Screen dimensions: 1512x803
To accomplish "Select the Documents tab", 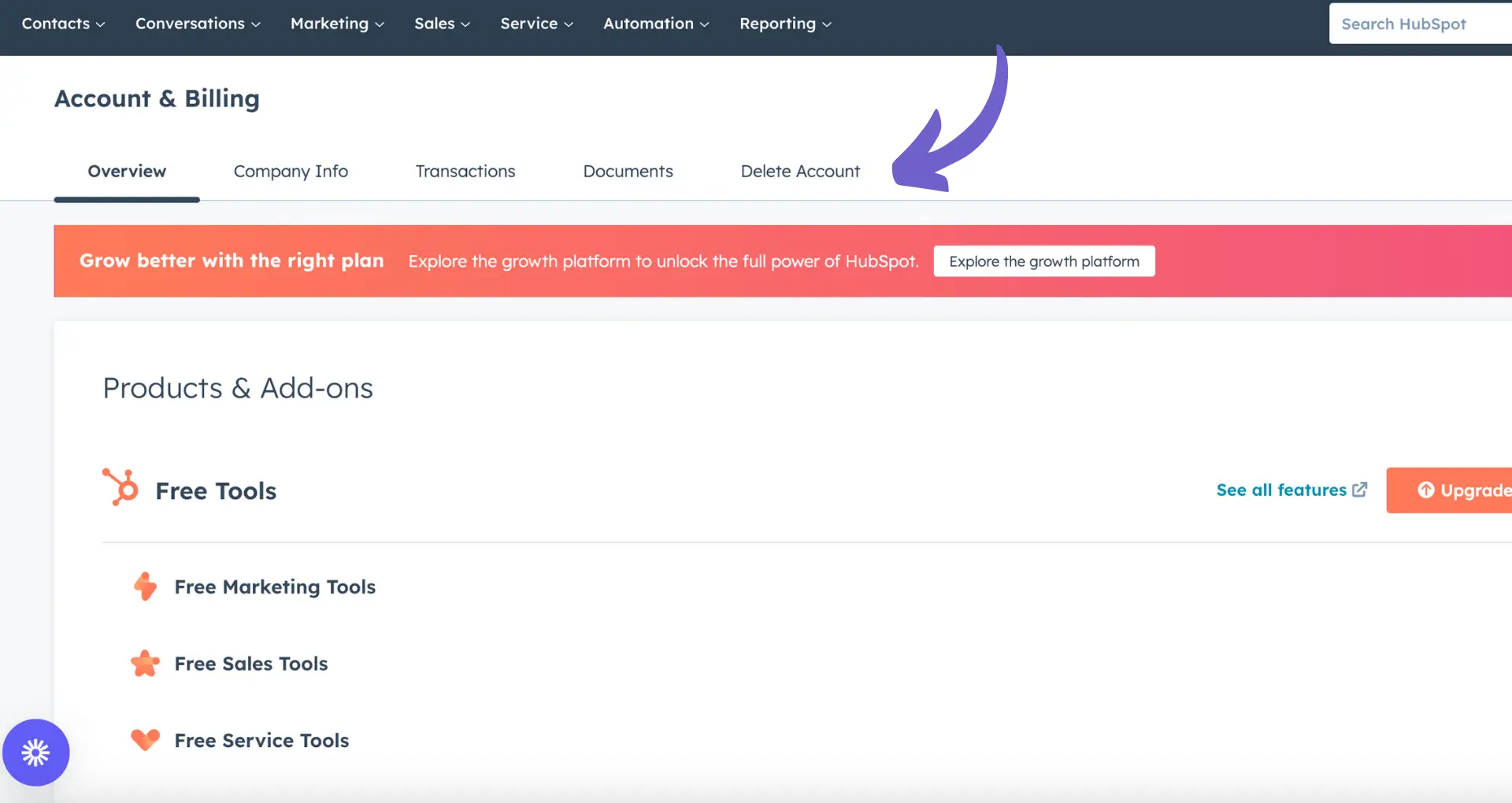I will click(628, 172).
